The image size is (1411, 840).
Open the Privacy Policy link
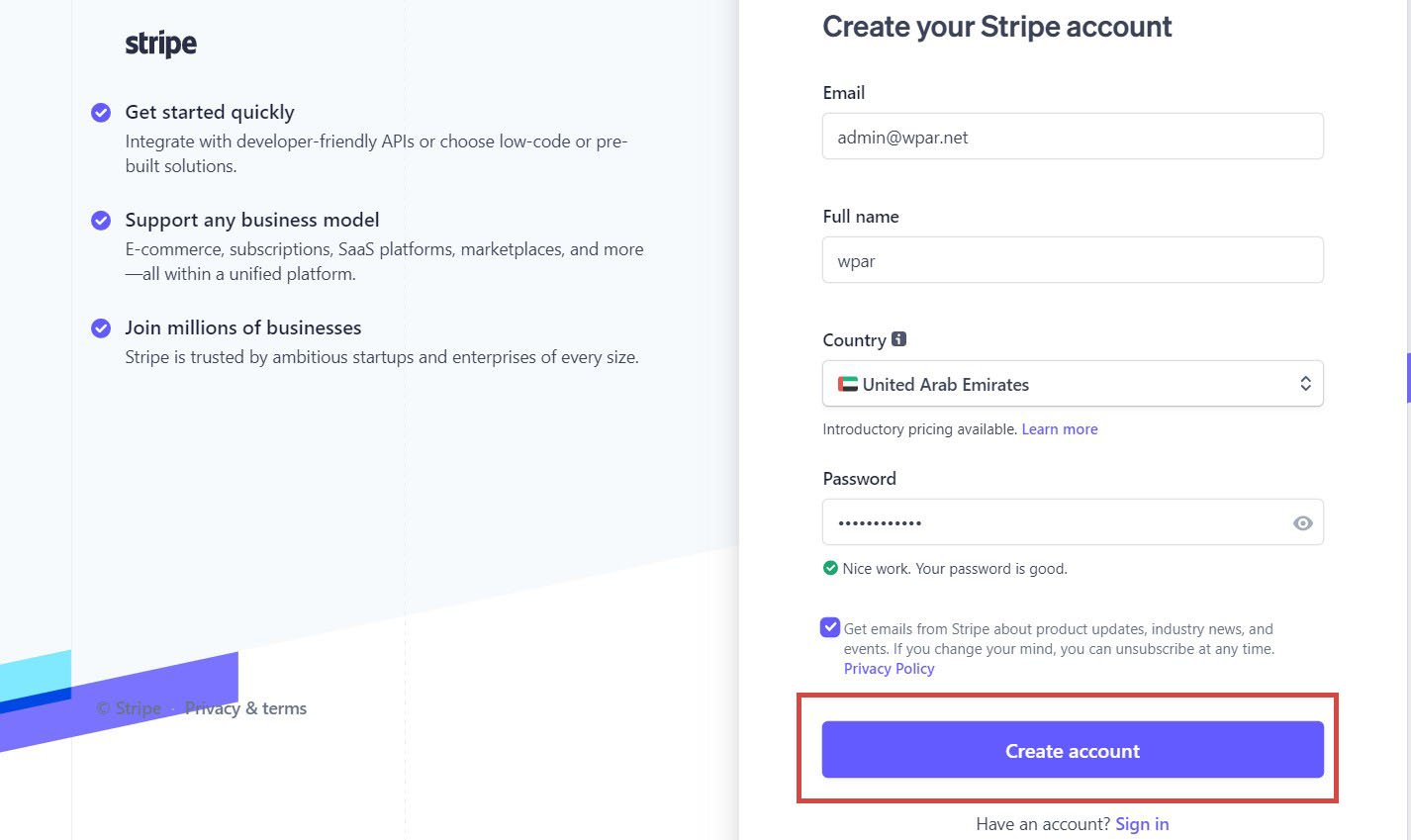coord(889,669)
